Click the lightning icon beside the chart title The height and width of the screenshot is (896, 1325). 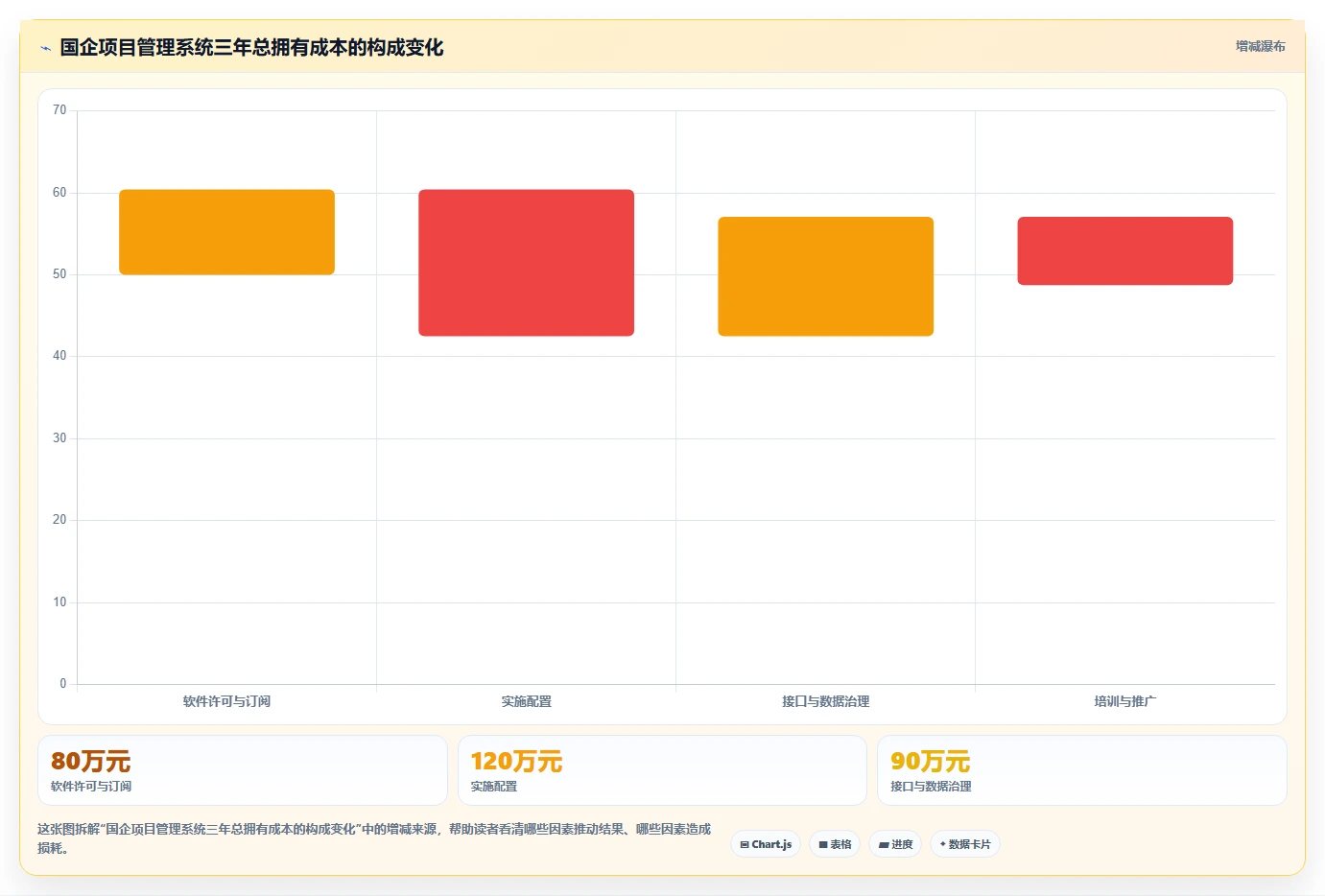tap(45, 48)
